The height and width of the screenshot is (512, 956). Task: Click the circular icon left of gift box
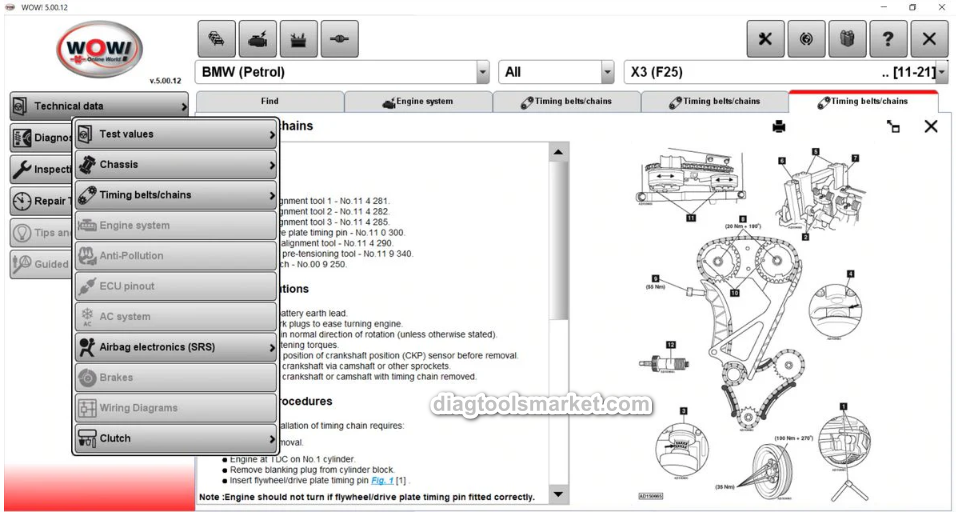(x=807, y=39)
